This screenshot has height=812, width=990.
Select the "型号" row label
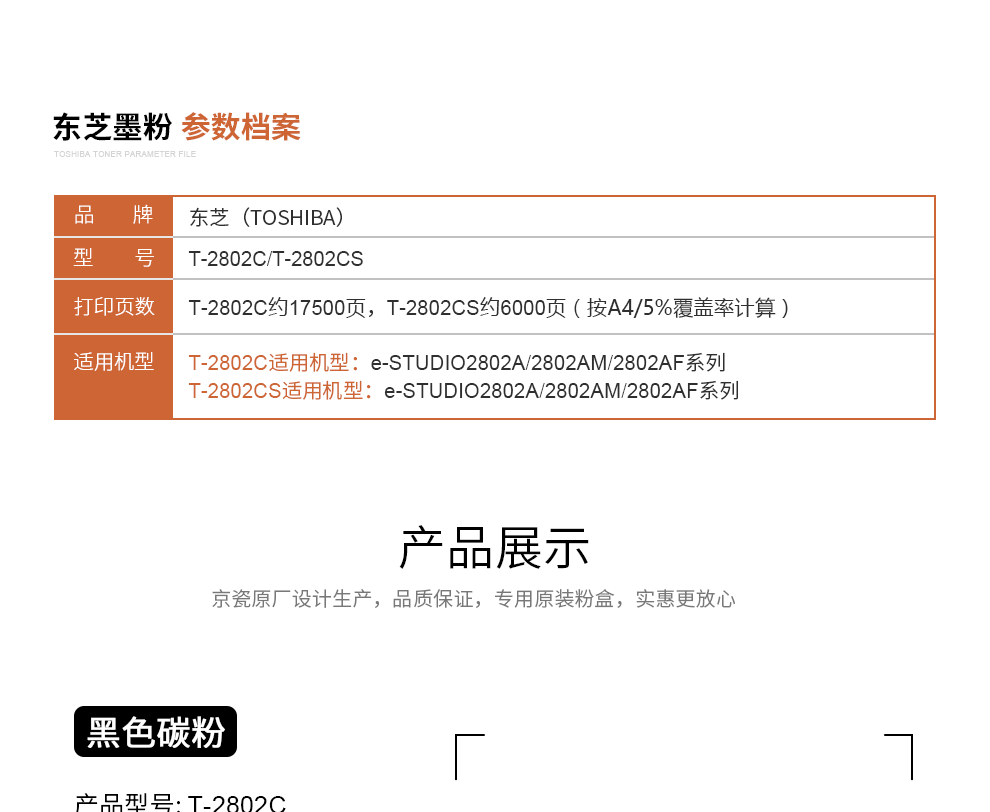(114, 258)
